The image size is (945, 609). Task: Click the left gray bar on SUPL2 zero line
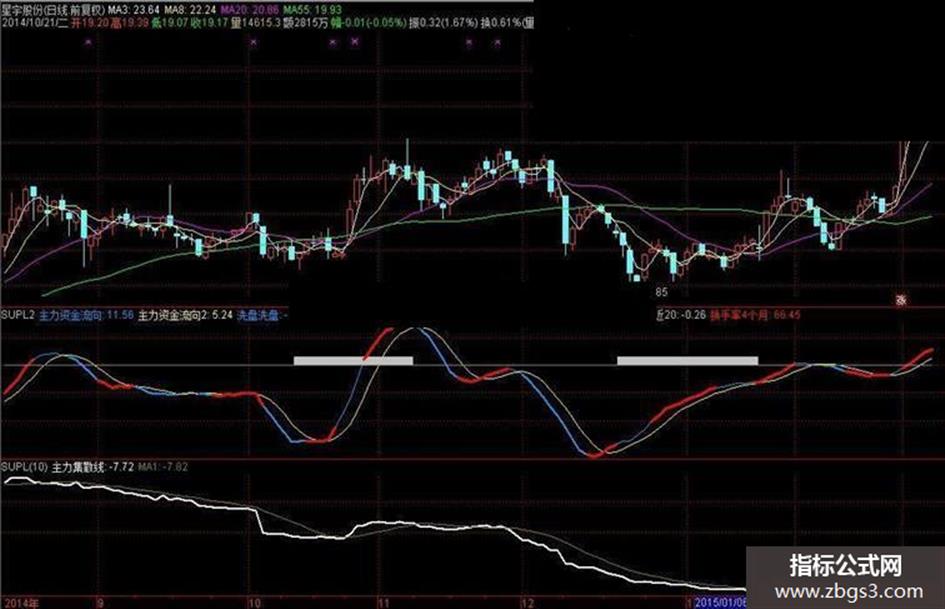353,361
